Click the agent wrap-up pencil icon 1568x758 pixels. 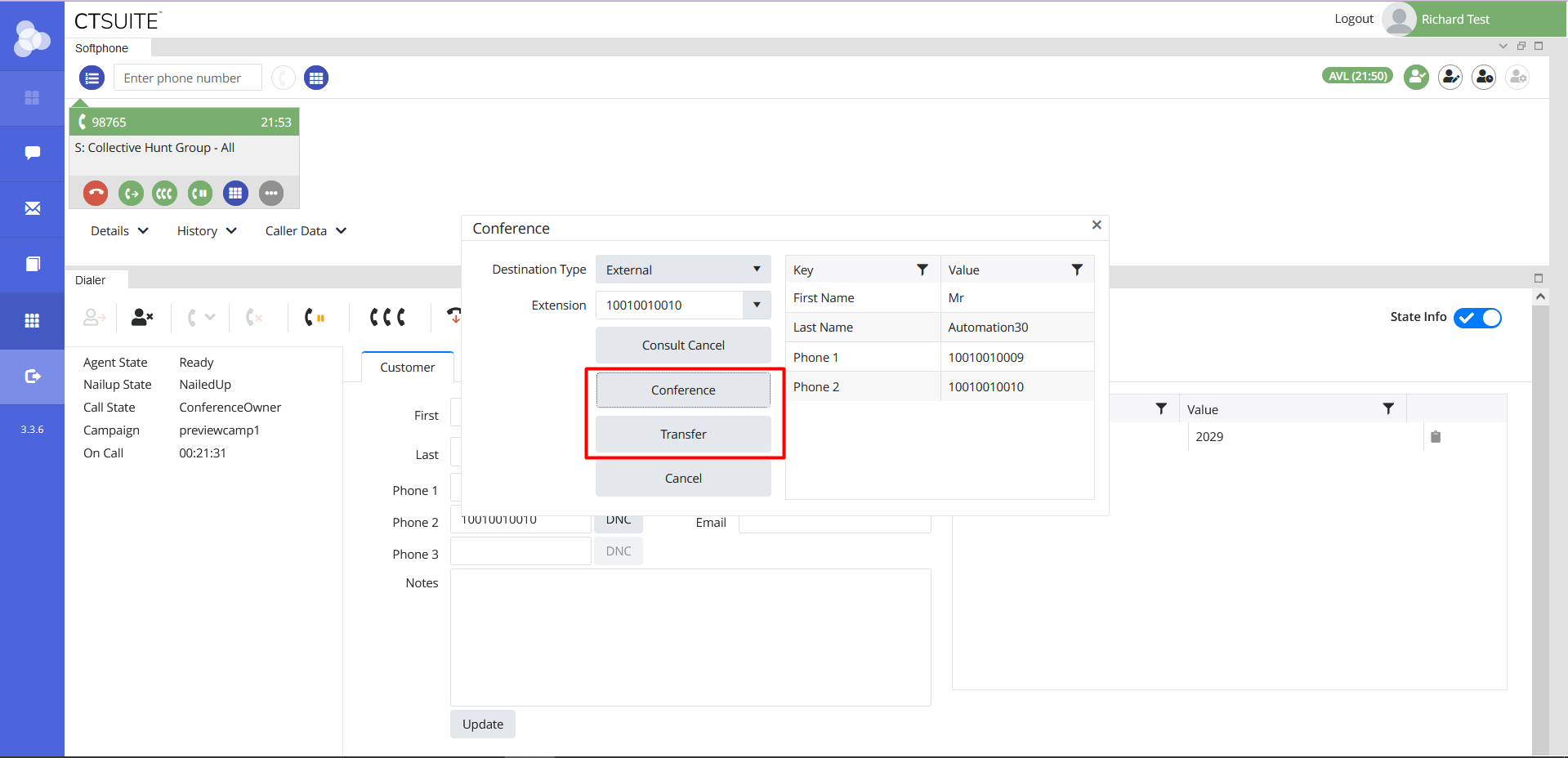pyautogui.click(x=1450, y=78)
